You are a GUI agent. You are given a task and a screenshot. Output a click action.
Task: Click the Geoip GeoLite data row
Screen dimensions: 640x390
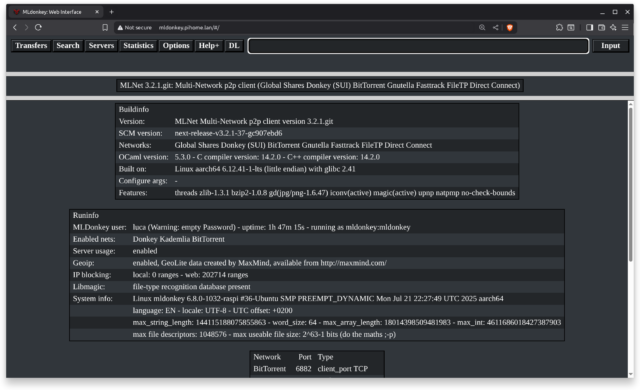pos(317,263)
